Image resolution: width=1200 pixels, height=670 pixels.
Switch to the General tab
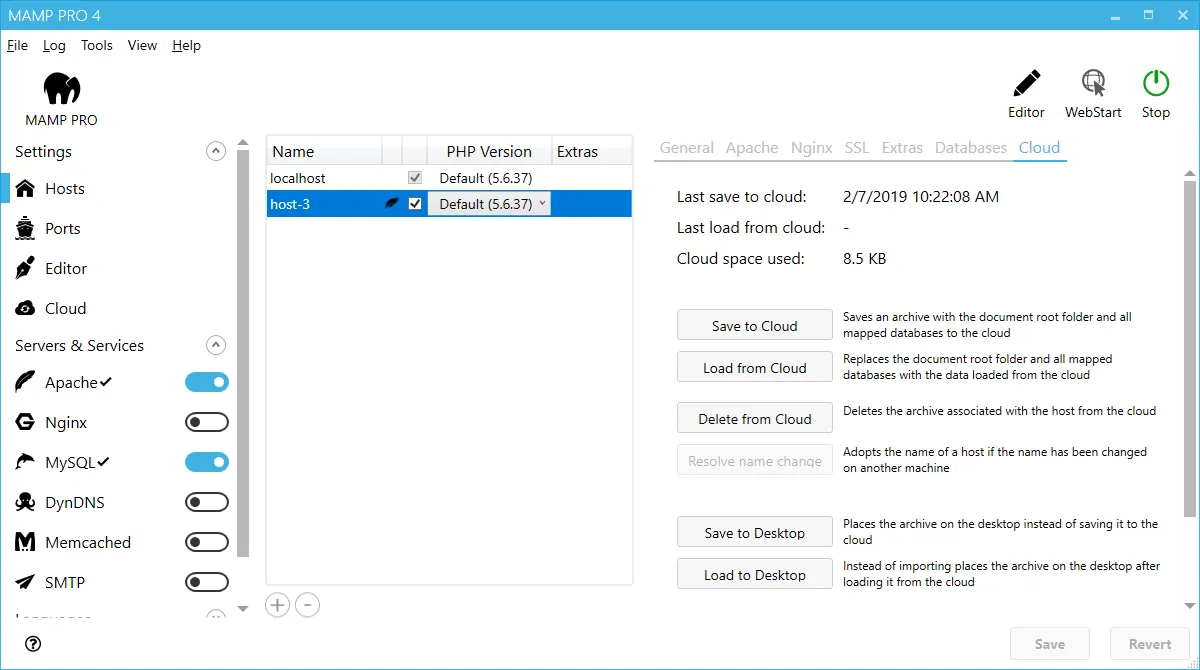pyautogui.click(x=687, y=147)
